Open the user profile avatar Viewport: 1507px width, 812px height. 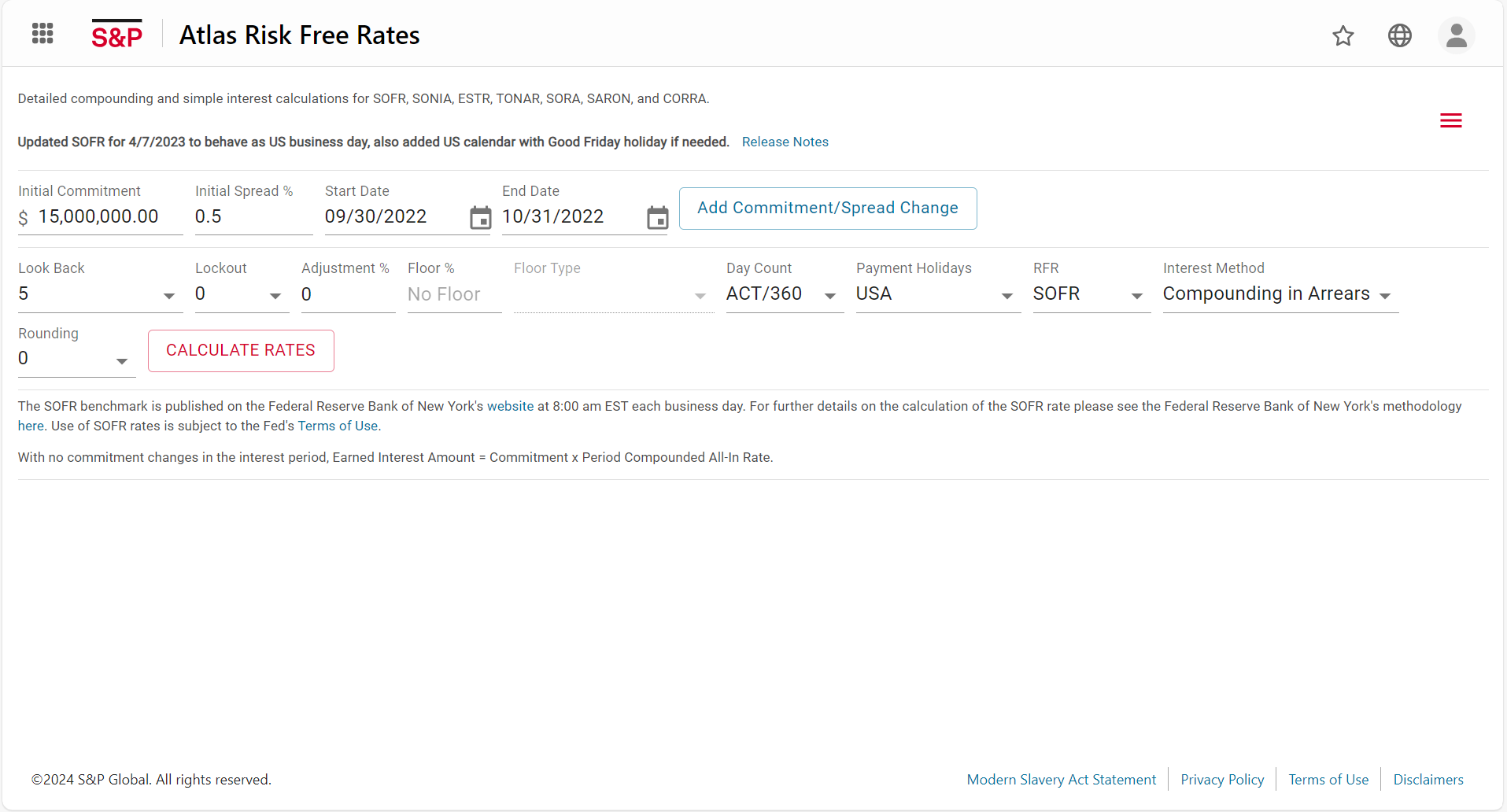pos(1457,35)
